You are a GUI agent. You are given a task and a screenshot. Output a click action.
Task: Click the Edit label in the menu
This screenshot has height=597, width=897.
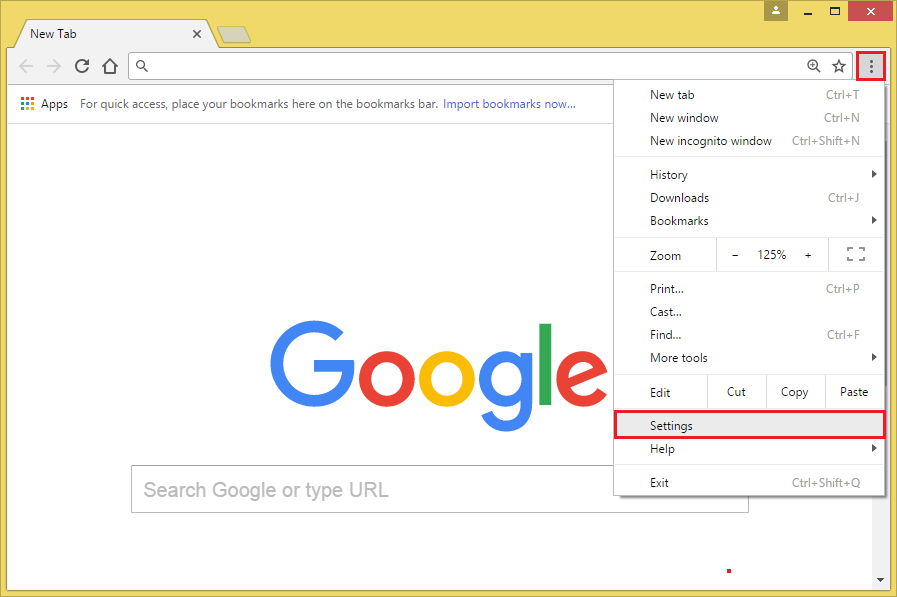pos(660,392)
